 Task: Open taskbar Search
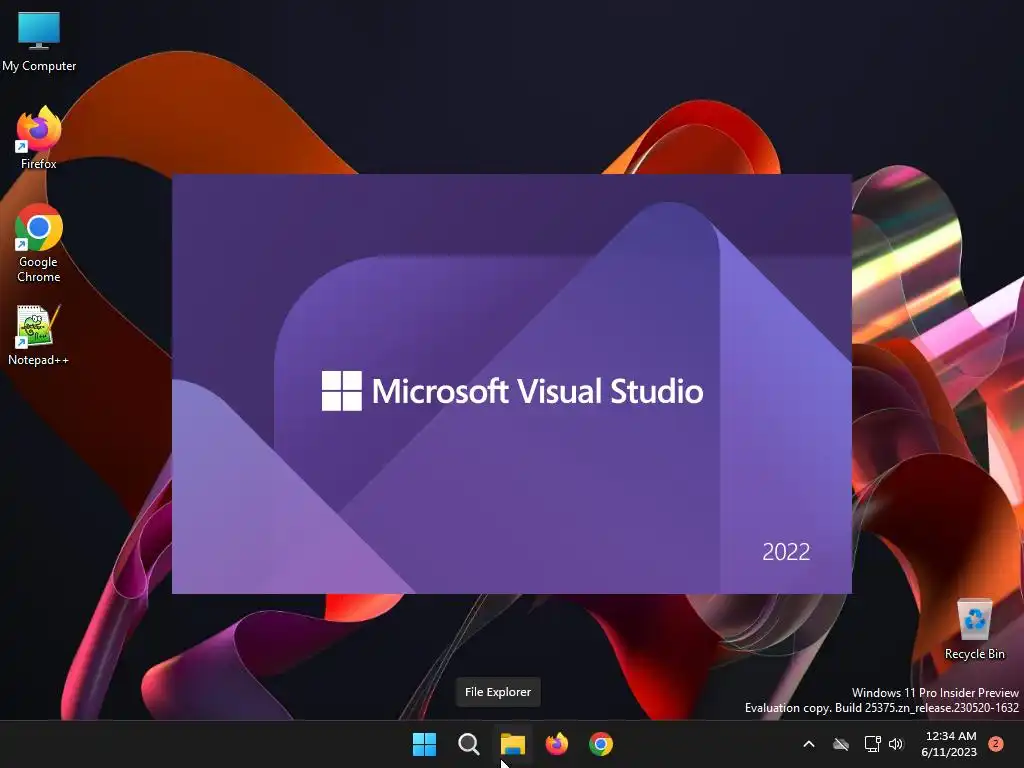468,744
